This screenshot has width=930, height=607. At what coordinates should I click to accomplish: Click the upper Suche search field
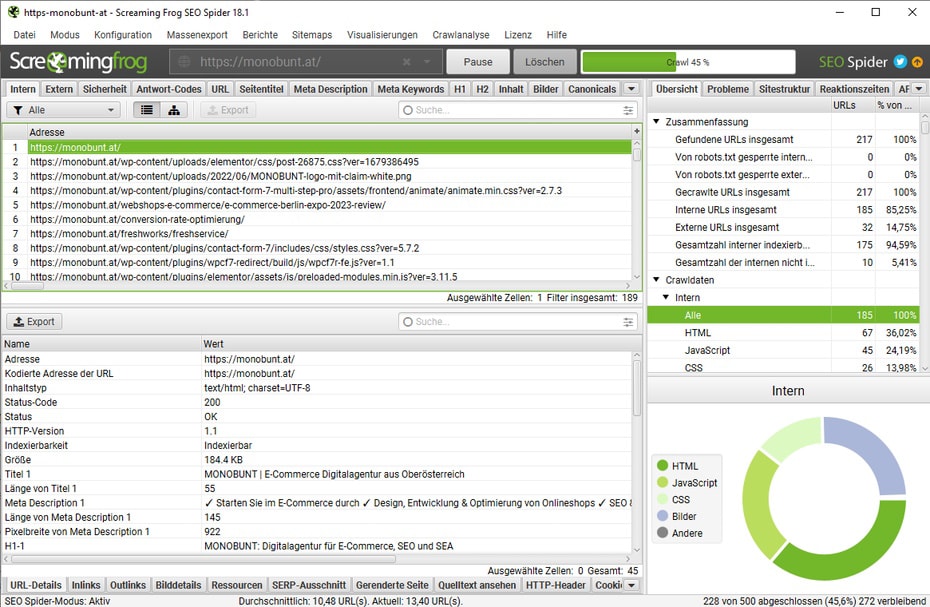click(518, 110)
